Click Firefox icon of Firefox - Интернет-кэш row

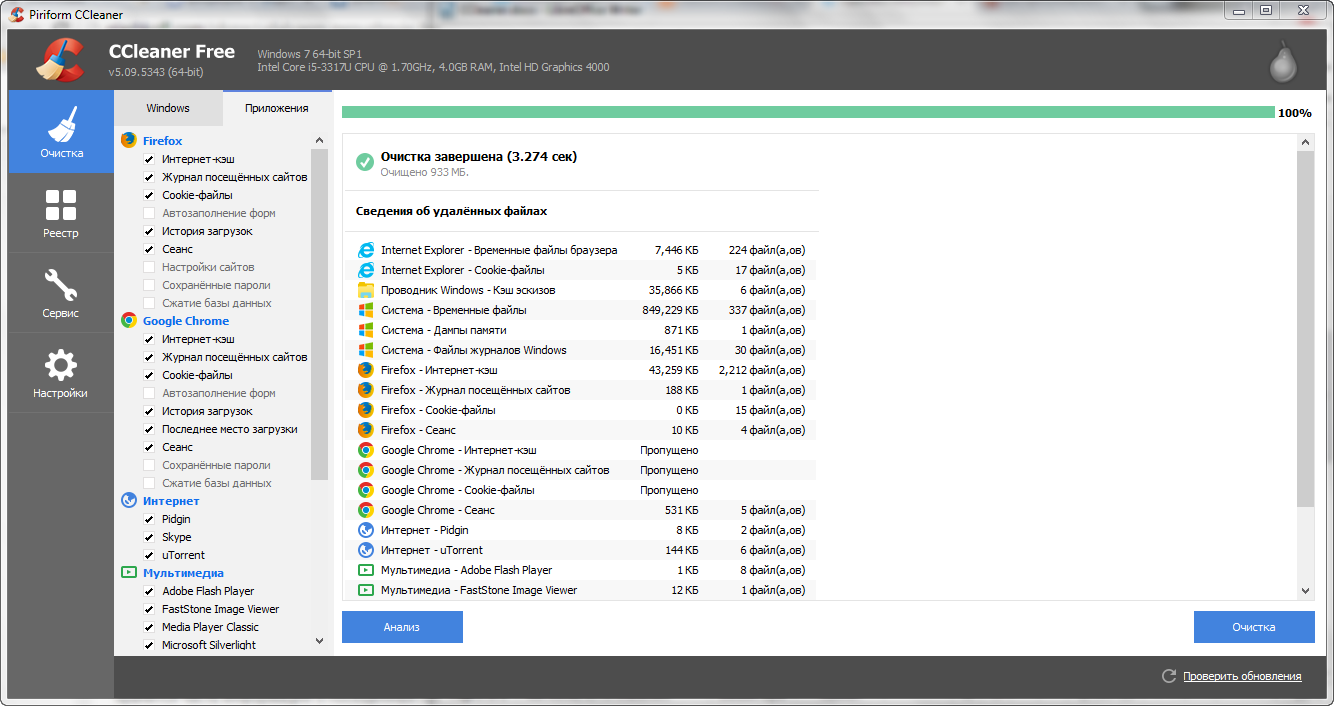pyautogui.click(x=366, y=370)
